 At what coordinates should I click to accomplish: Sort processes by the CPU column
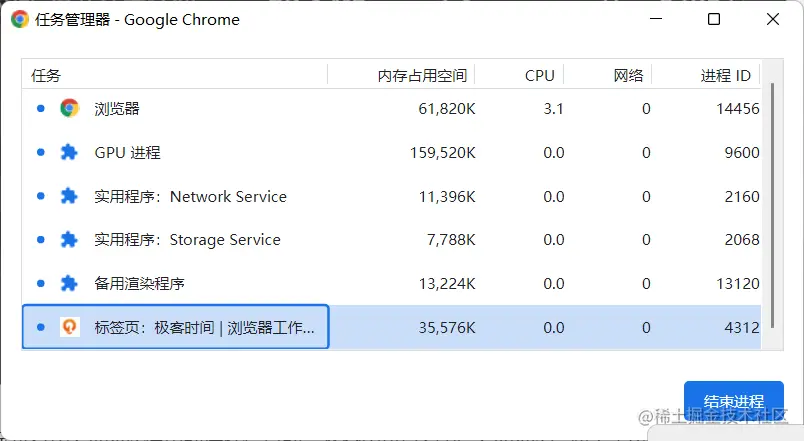[539, 76]
